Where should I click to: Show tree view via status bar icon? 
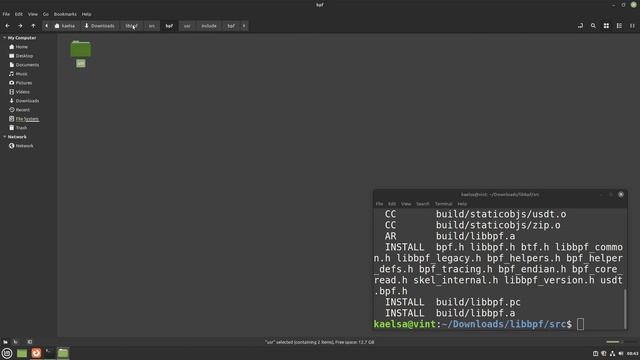point(16,342)
